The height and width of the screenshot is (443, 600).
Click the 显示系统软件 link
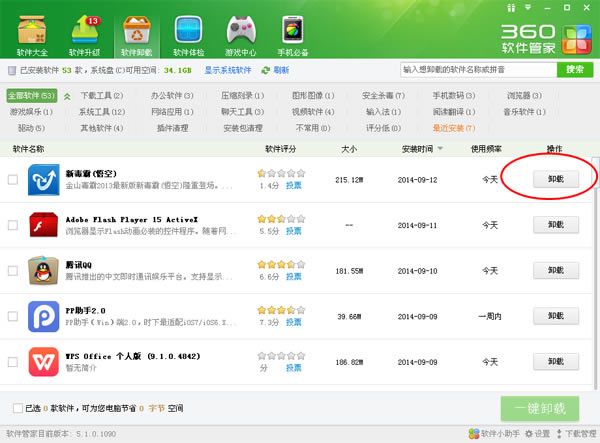tap(228, 70)
